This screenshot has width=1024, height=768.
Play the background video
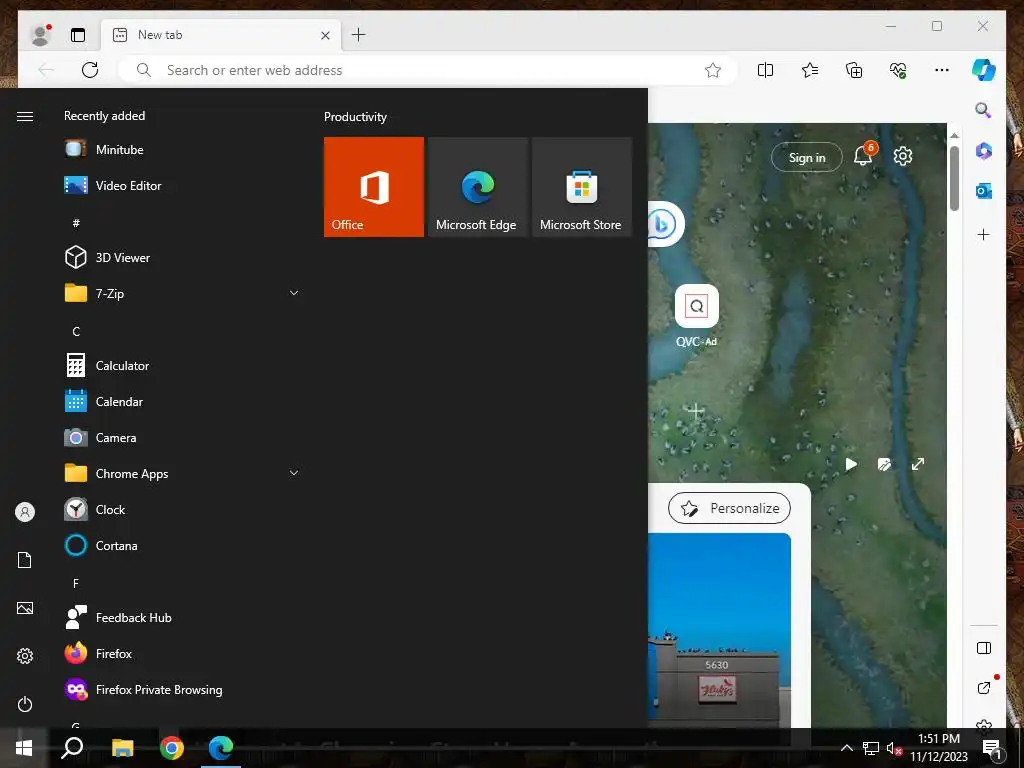[x=851, y=464]
